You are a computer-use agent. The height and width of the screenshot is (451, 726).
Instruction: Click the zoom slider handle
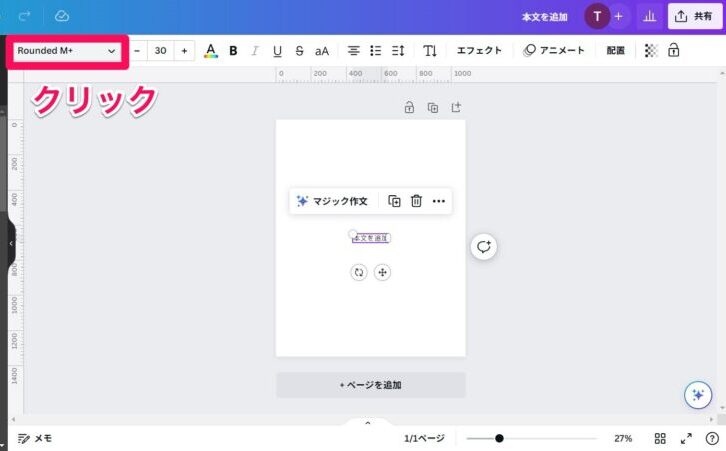(x=499, y=438)
